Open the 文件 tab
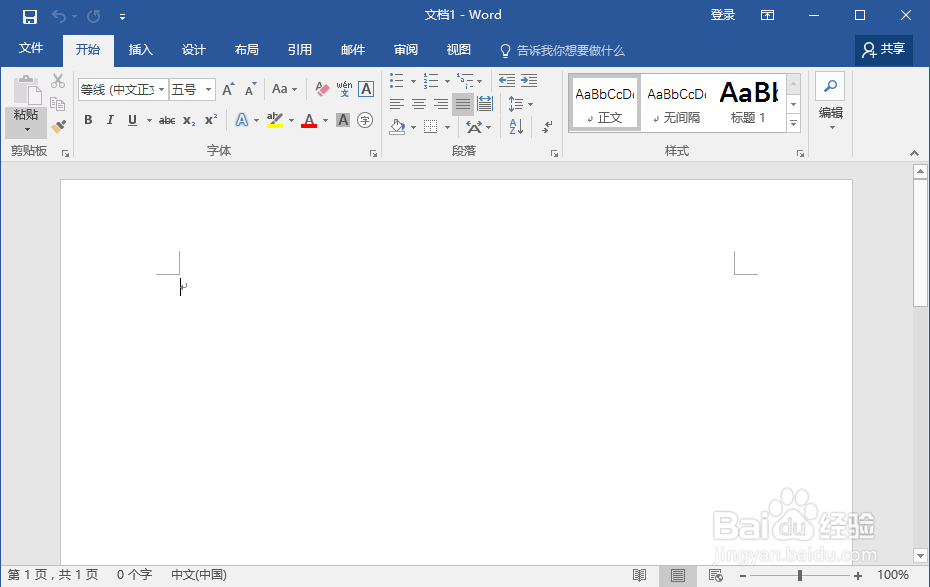This screenshot has height=587, width=930. [x=31, y=49]
